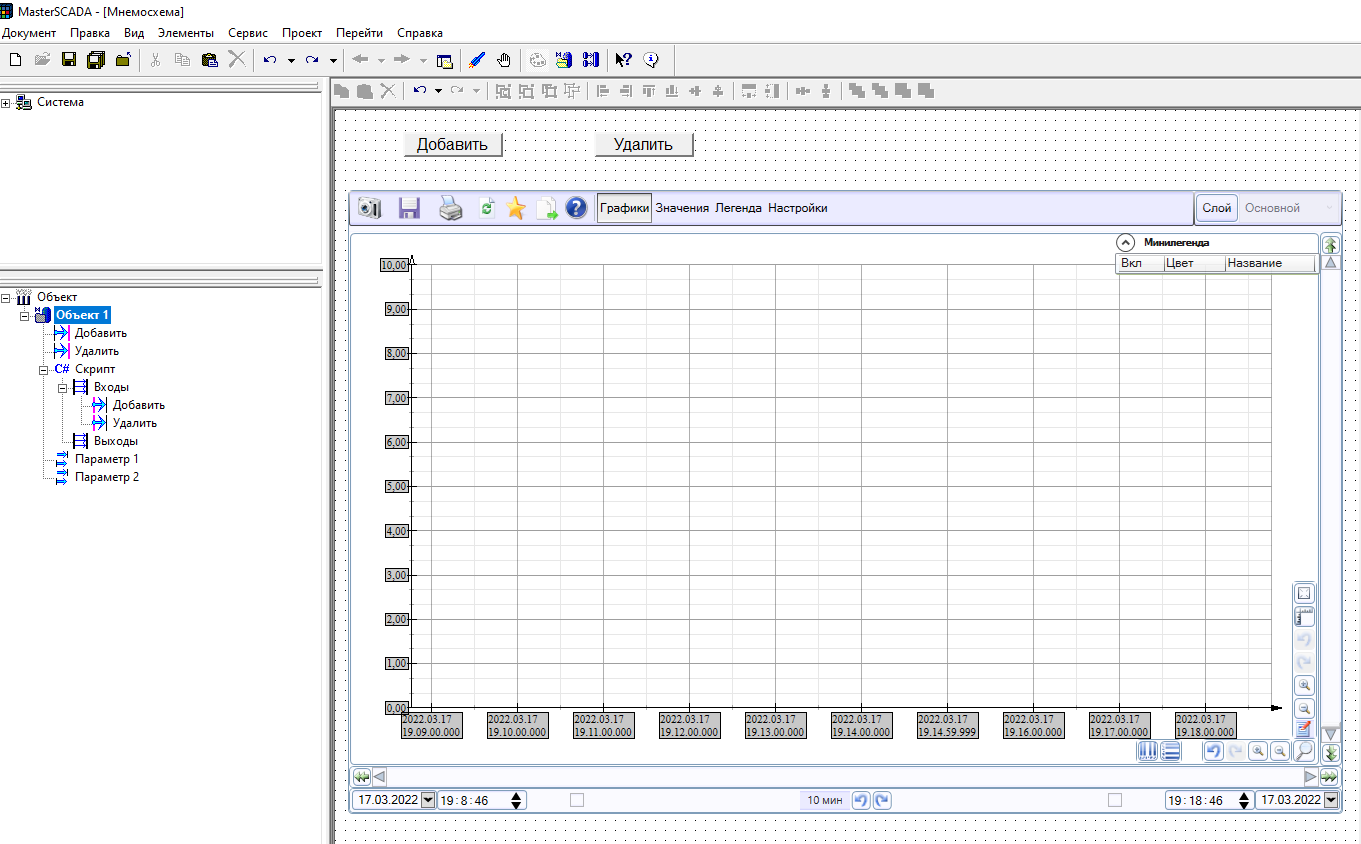Click the horizontal time scrollbar track
Image resolution: width=1361 pixels, height=844 pixels.
click(845, 776)
